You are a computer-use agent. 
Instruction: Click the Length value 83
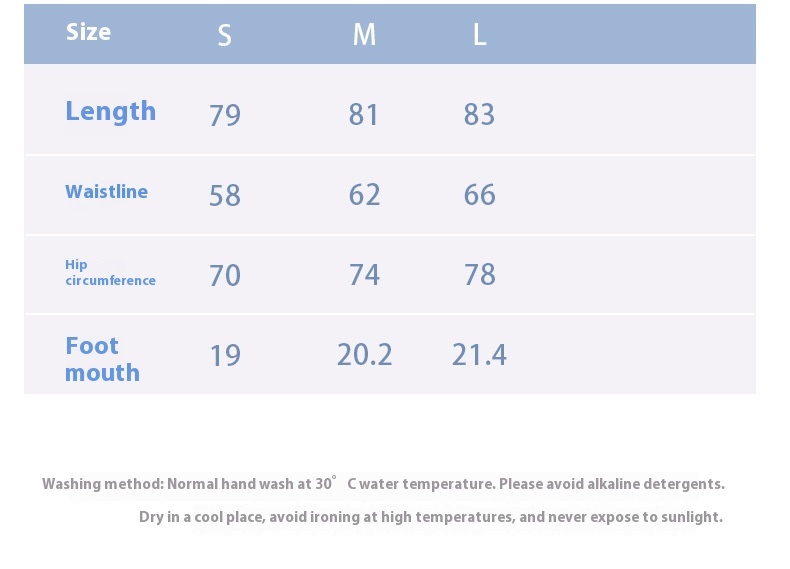point(479,115)
